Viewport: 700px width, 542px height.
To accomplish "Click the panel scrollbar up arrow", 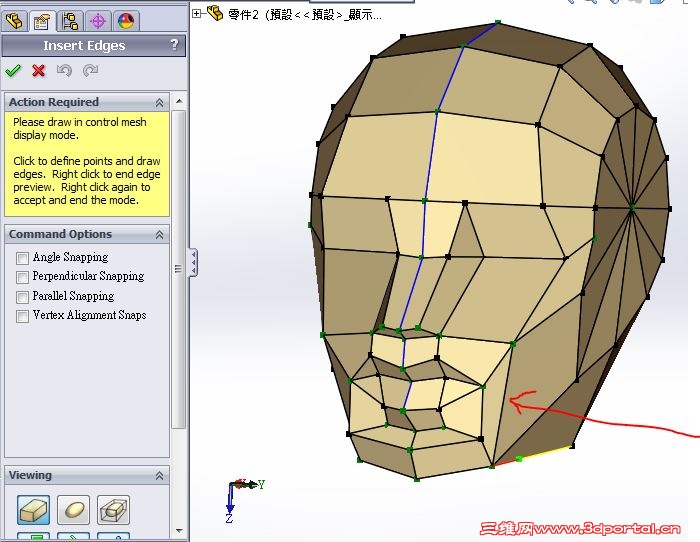I will coord(179,101).
